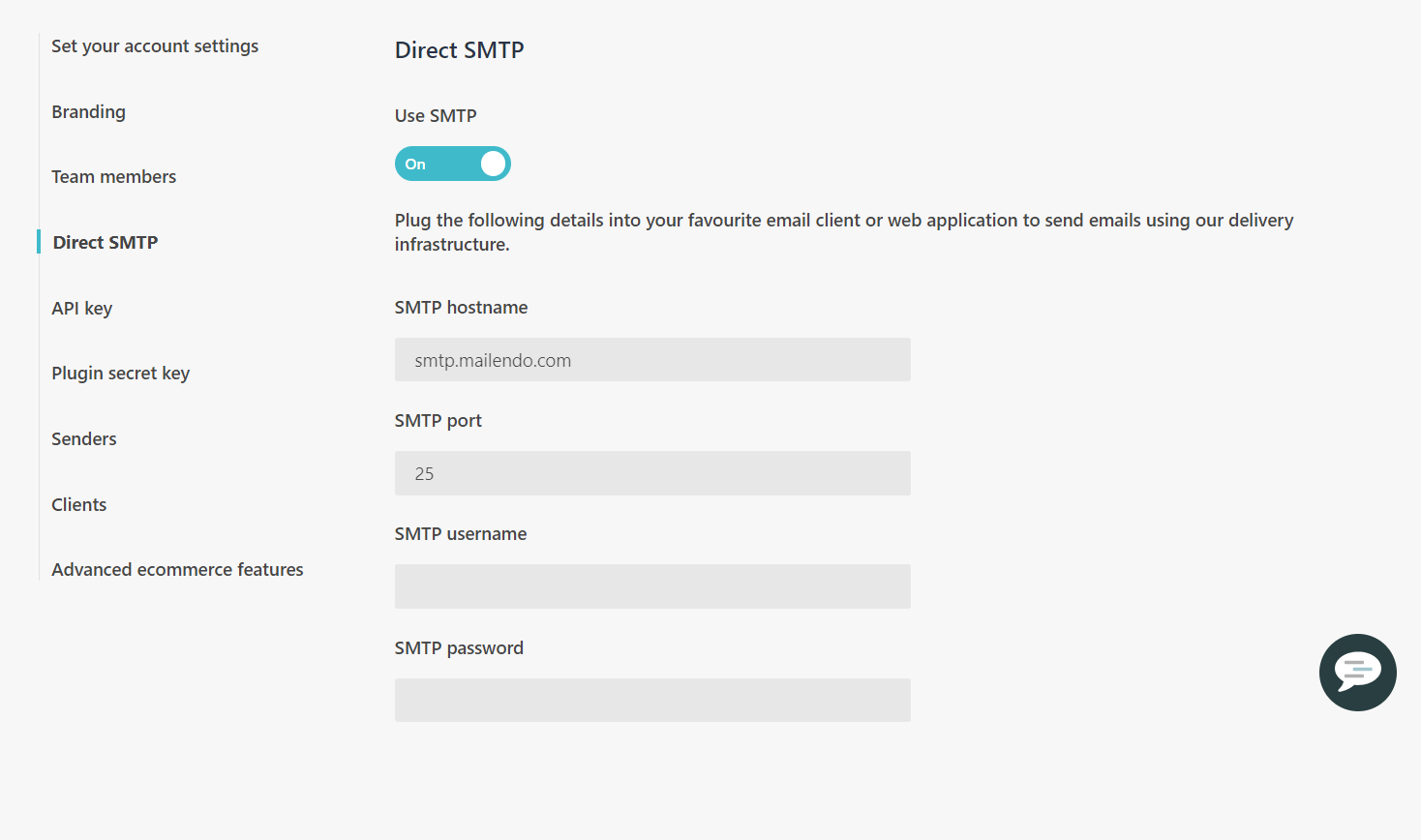Image resolution: width=1421 pixels, height=840 pixels.
Task: Click the SMTP username input box
Action: 651,585
